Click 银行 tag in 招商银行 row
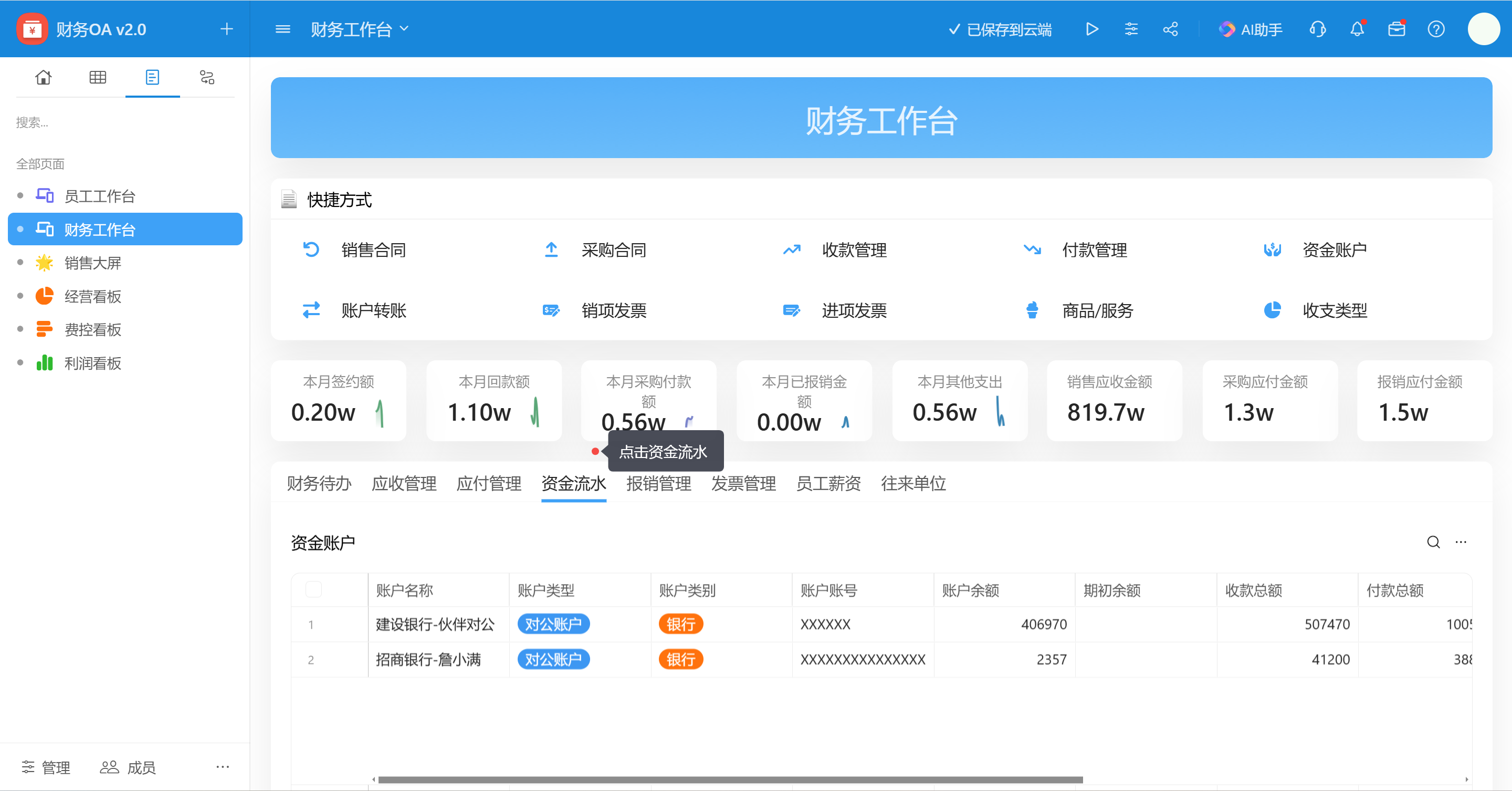1512x791 pixels. pos(680,660)
